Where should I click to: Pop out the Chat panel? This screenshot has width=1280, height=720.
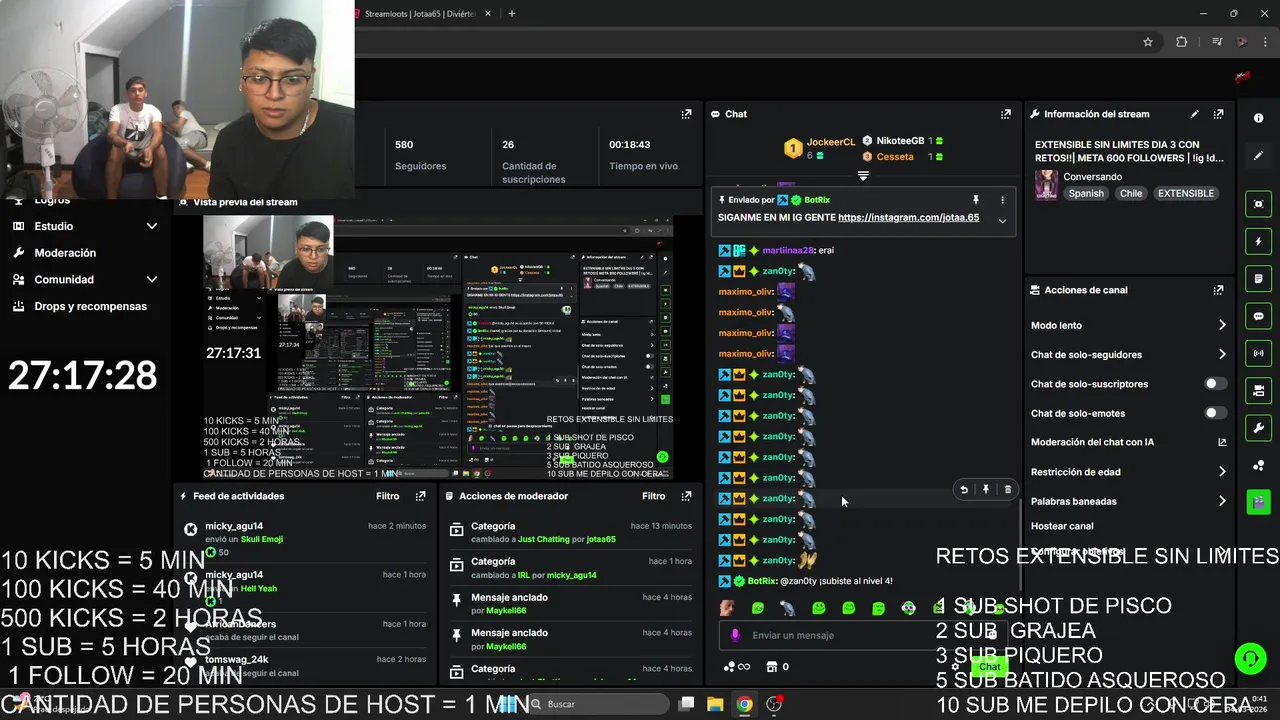[1005, 114]
